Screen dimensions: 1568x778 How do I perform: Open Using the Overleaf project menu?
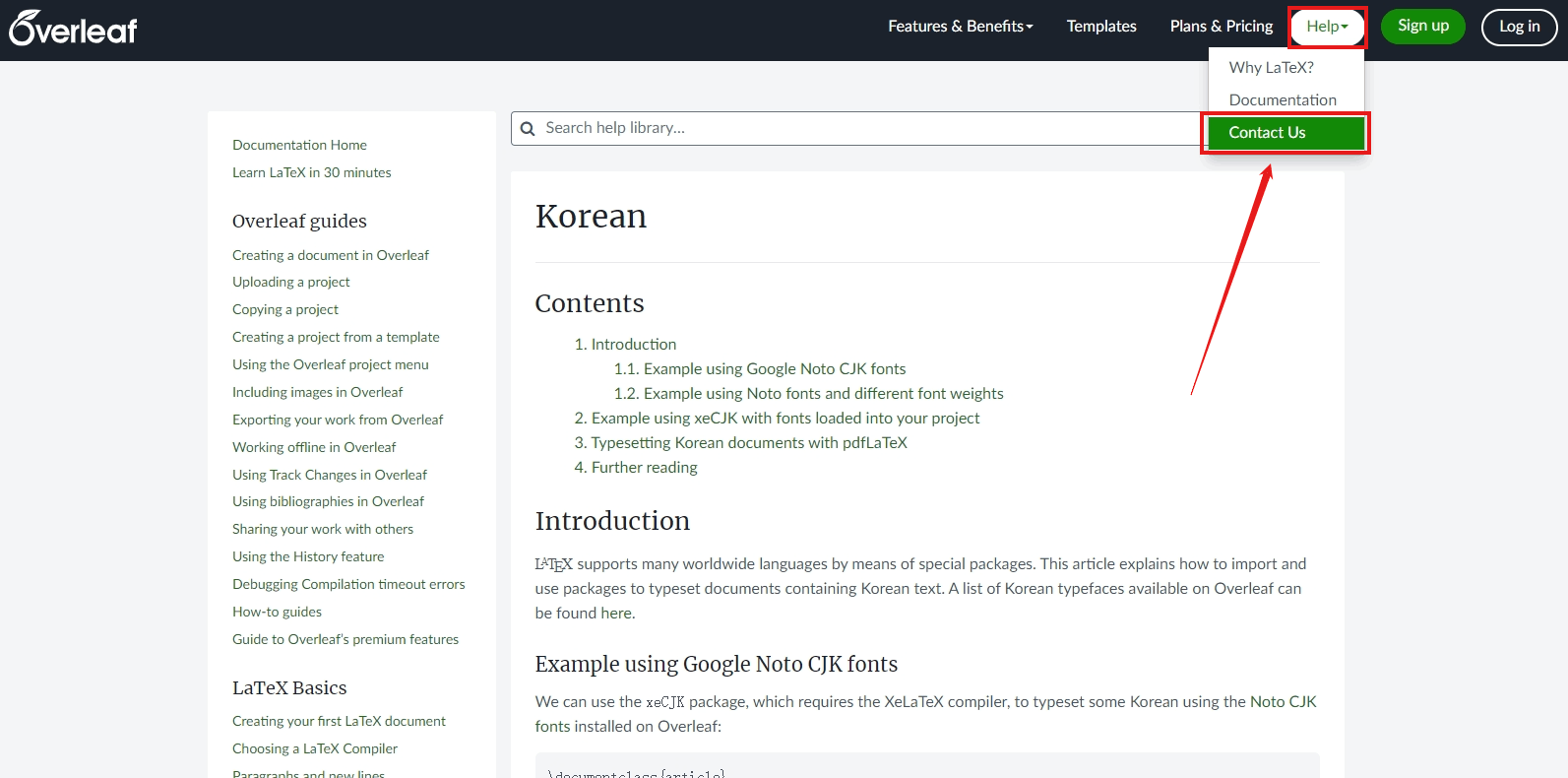tap(331, 364)
